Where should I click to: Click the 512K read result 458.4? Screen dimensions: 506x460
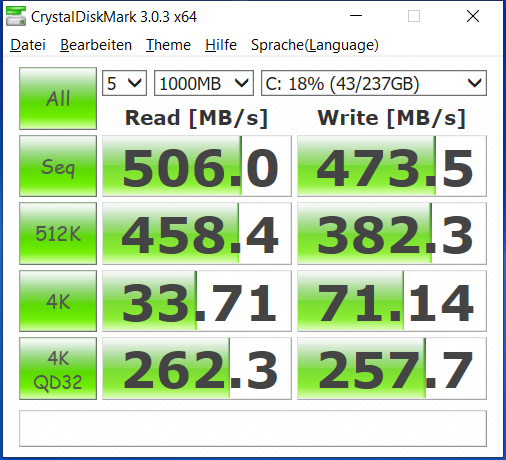tap(197, 233)
